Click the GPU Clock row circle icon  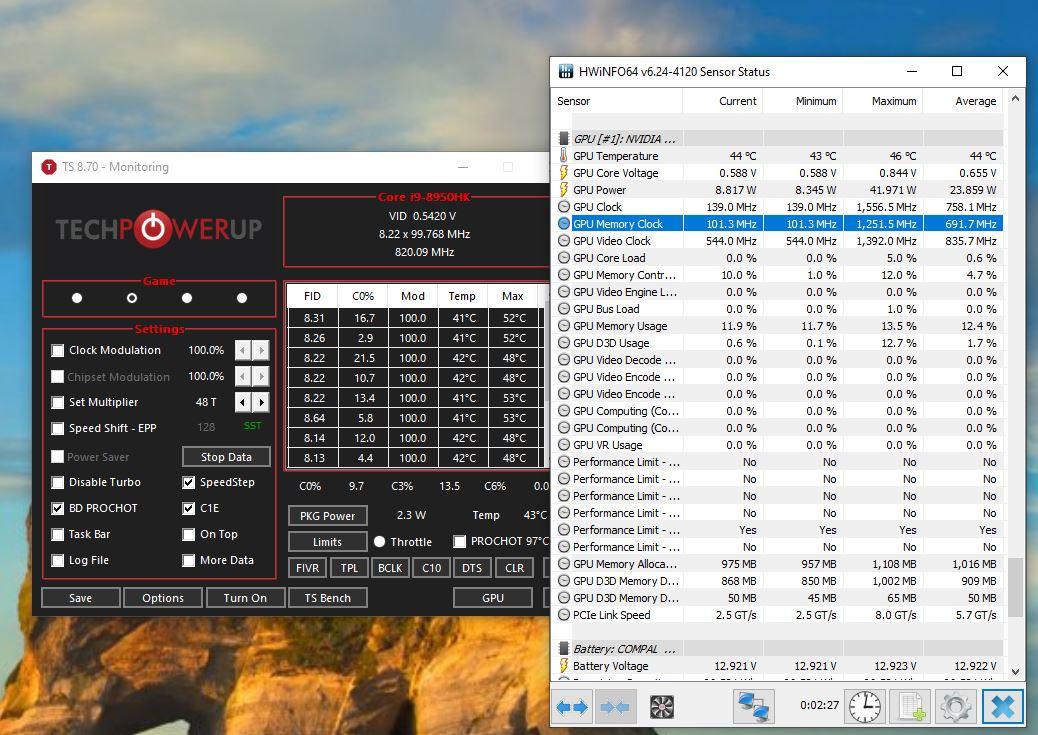[563, 207]
